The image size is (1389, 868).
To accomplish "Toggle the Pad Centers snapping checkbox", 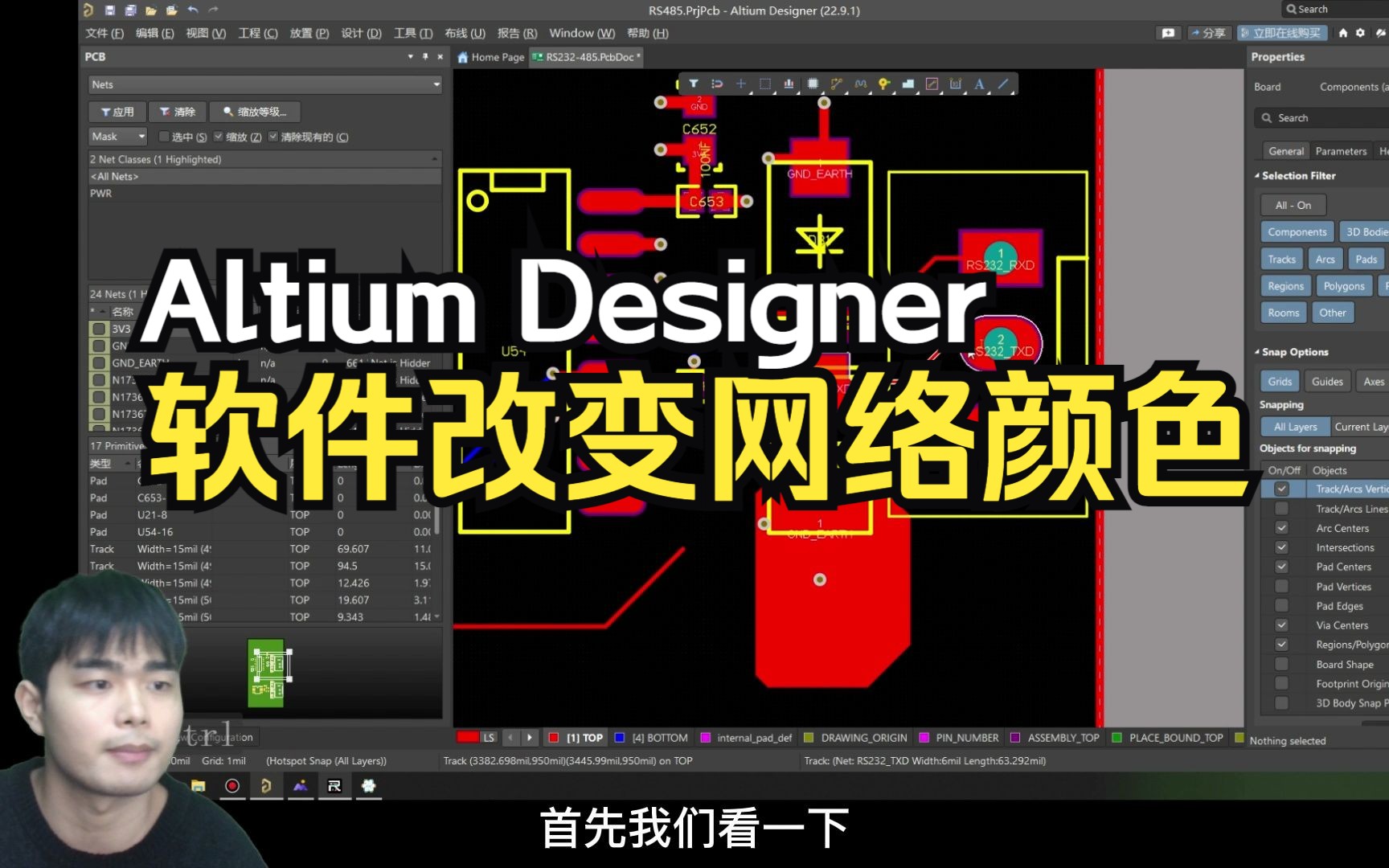I will [1281, 567].
